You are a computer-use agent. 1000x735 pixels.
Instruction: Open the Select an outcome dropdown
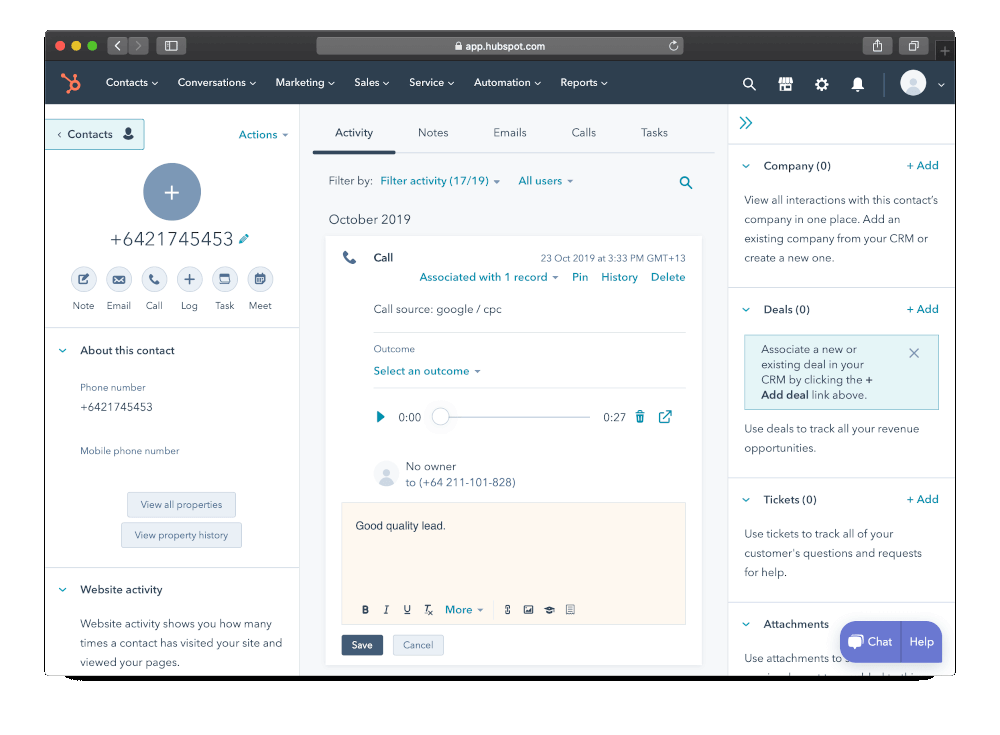pos(427,370)
